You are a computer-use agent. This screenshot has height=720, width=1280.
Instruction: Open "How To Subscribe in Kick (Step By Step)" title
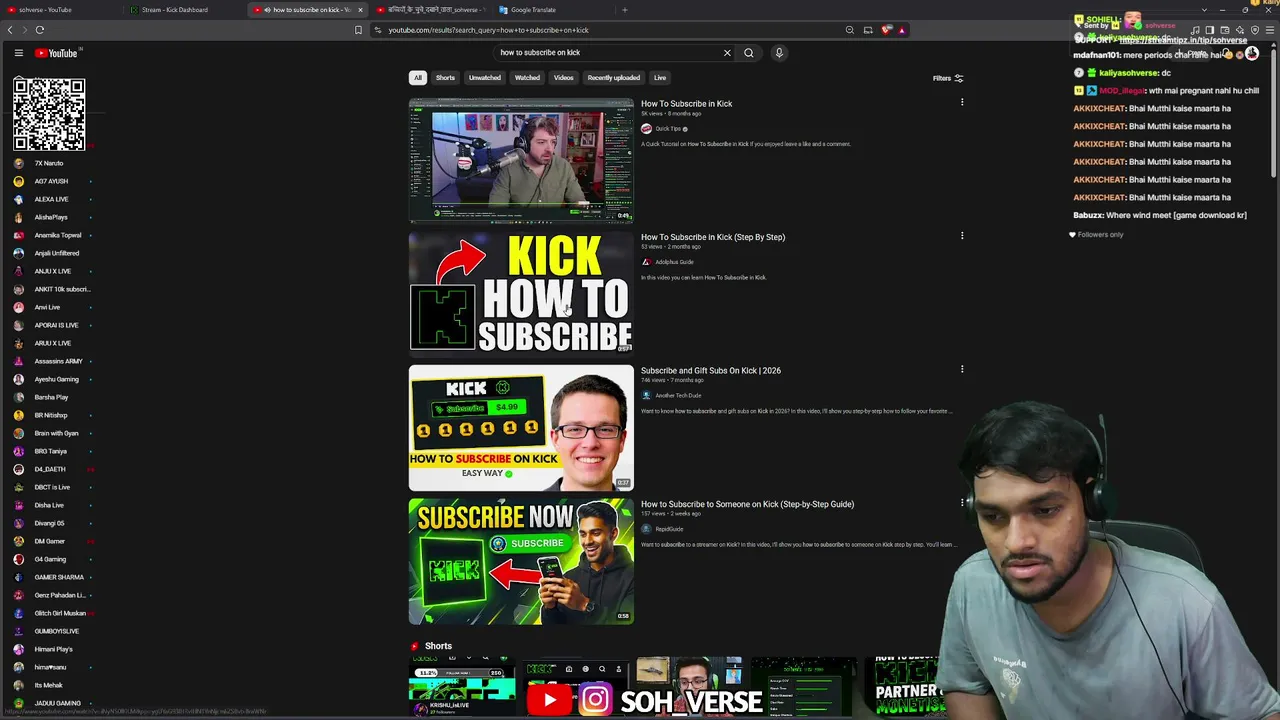[713, 237]
